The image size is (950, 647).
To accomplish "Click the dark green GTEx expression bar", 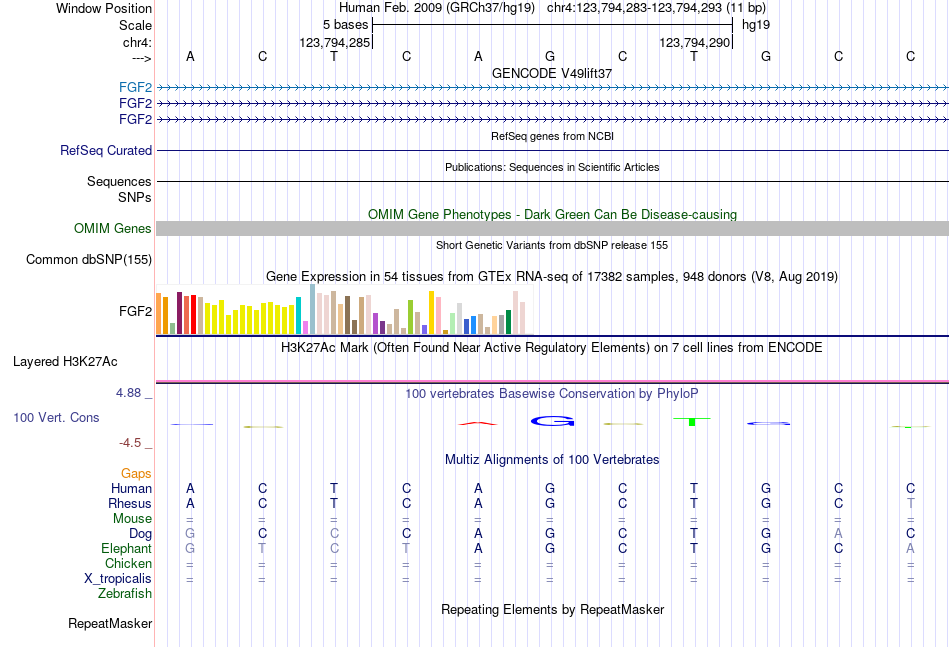I will pos(508,322).
